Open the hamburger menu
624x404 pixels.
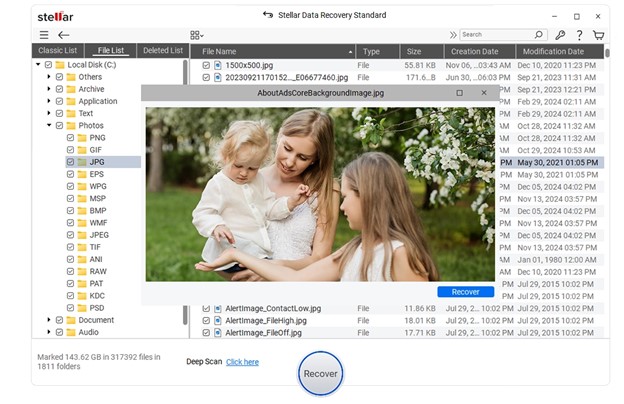[x=43, y=35]
